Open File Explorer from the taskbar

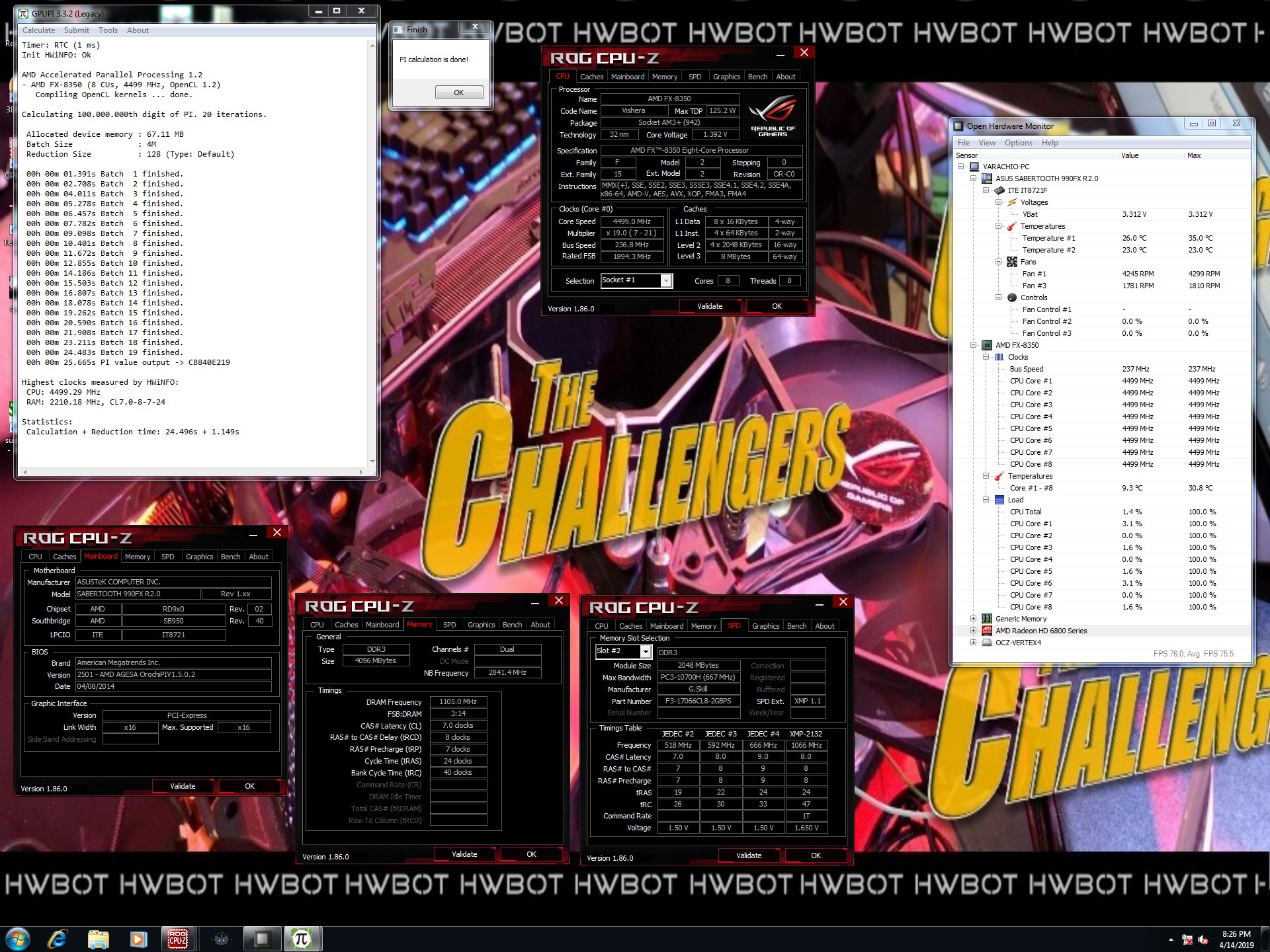[98, 939]
